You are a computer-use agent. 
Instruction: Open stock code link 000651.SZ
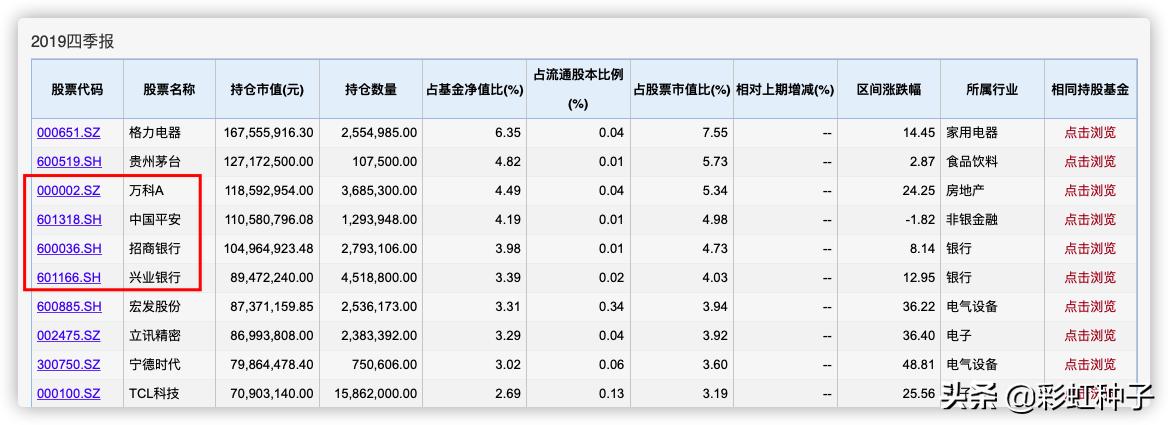coord(69,132)
